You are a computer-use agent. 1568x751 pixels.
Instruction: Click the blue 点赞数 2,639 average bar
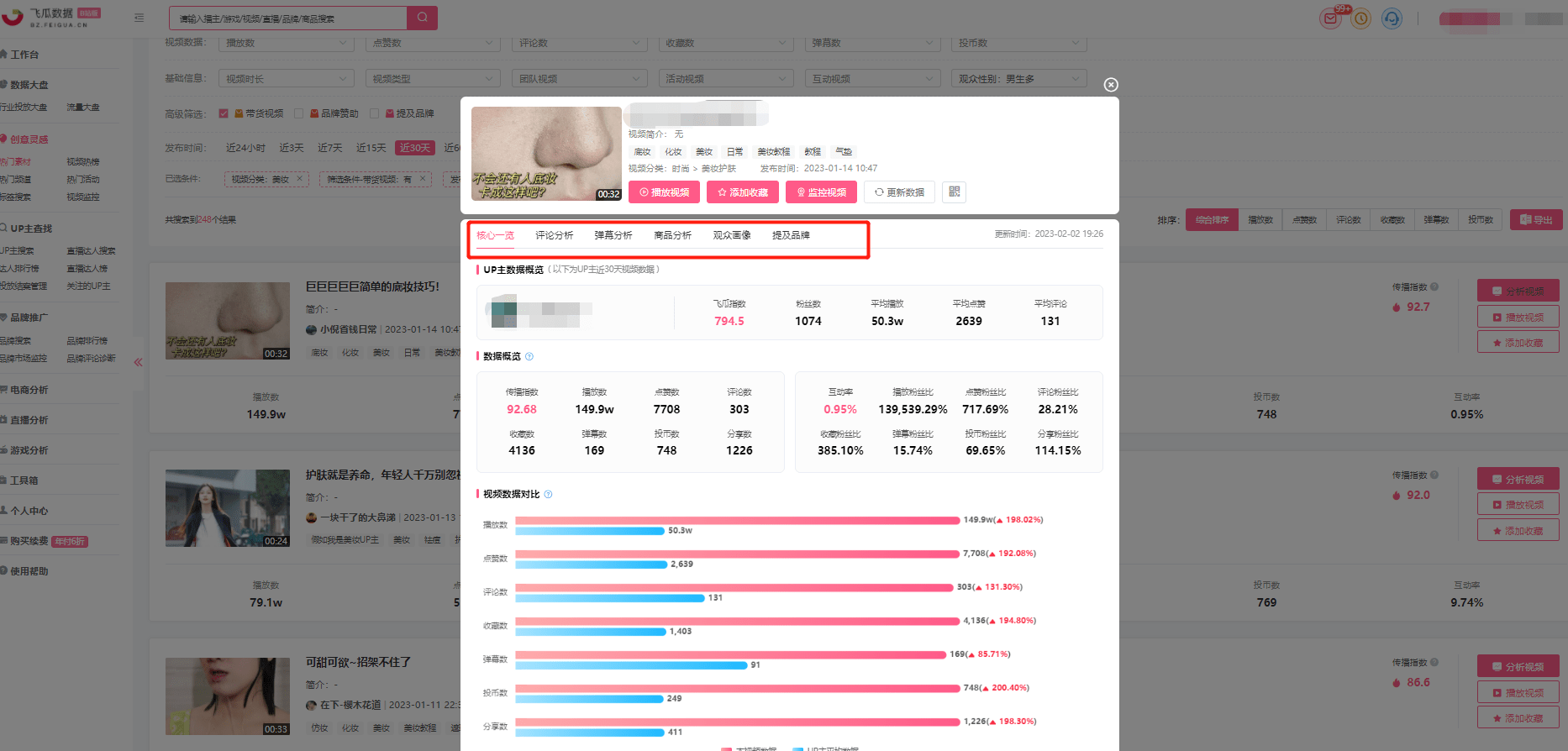(x=592, y=565)
